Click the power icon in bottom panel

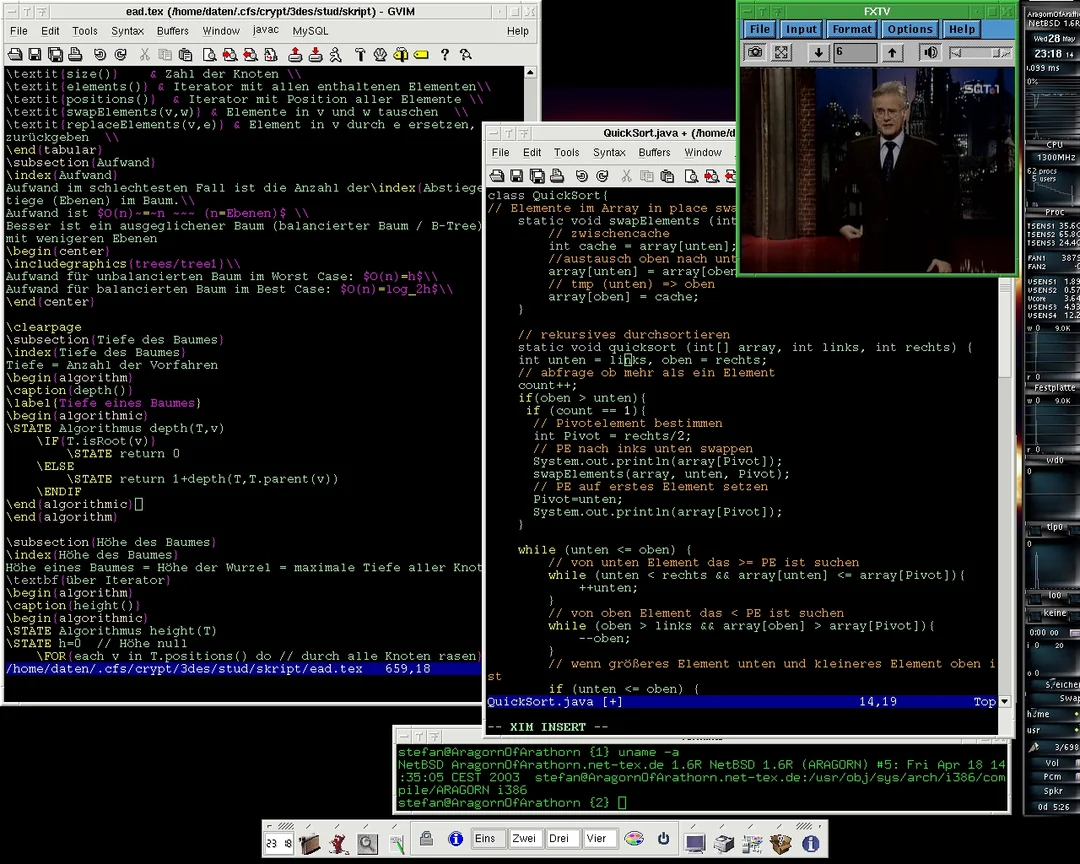coord(663,839)
